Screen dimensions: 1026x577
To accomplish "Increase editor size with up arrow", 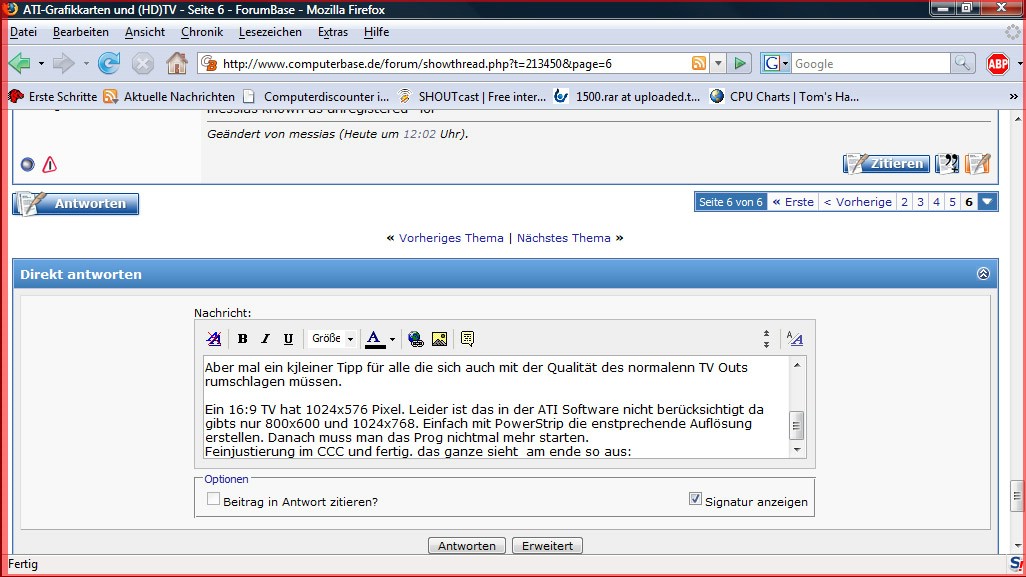I will pyautogui.click(x=766, y=334).
